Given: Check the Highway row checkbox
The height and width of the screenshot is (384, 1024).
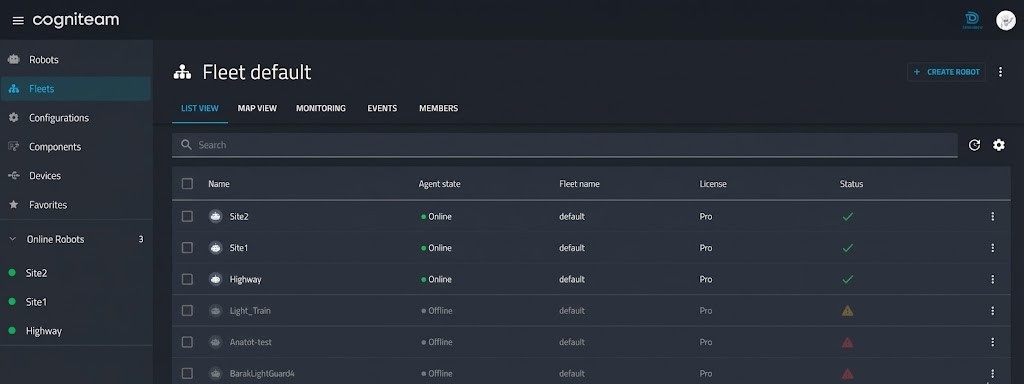Looking at the screenshot, I should point(187,279).
